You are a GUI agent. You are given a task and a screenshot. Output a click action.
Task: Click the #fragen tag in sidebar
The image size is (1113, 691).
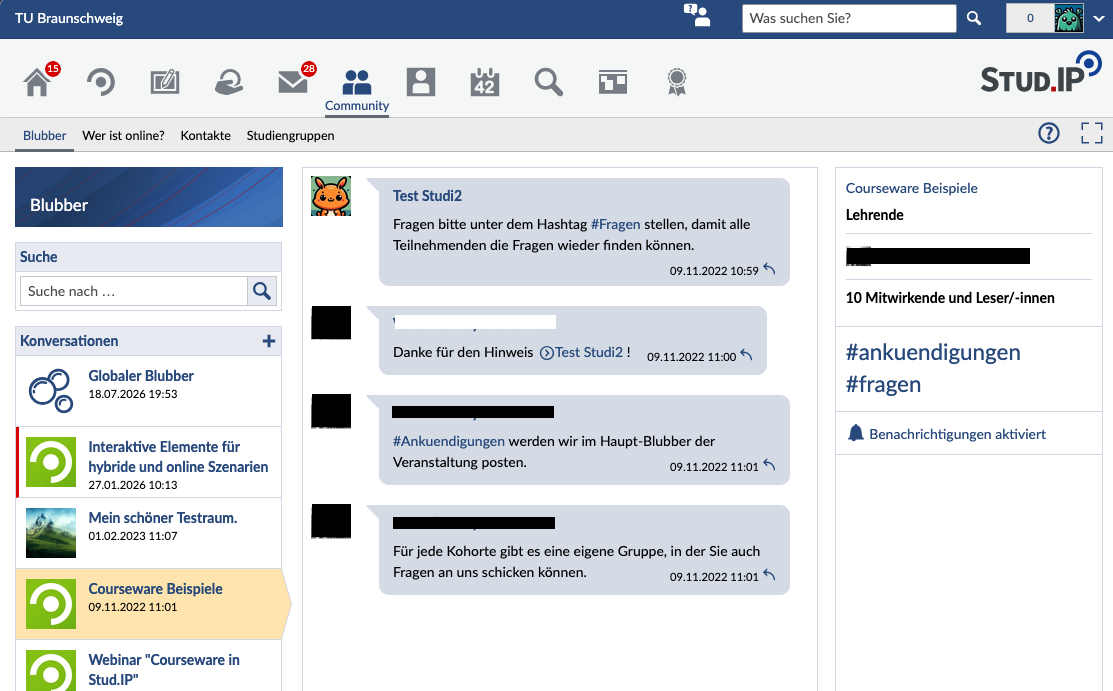tap(883, 384)
